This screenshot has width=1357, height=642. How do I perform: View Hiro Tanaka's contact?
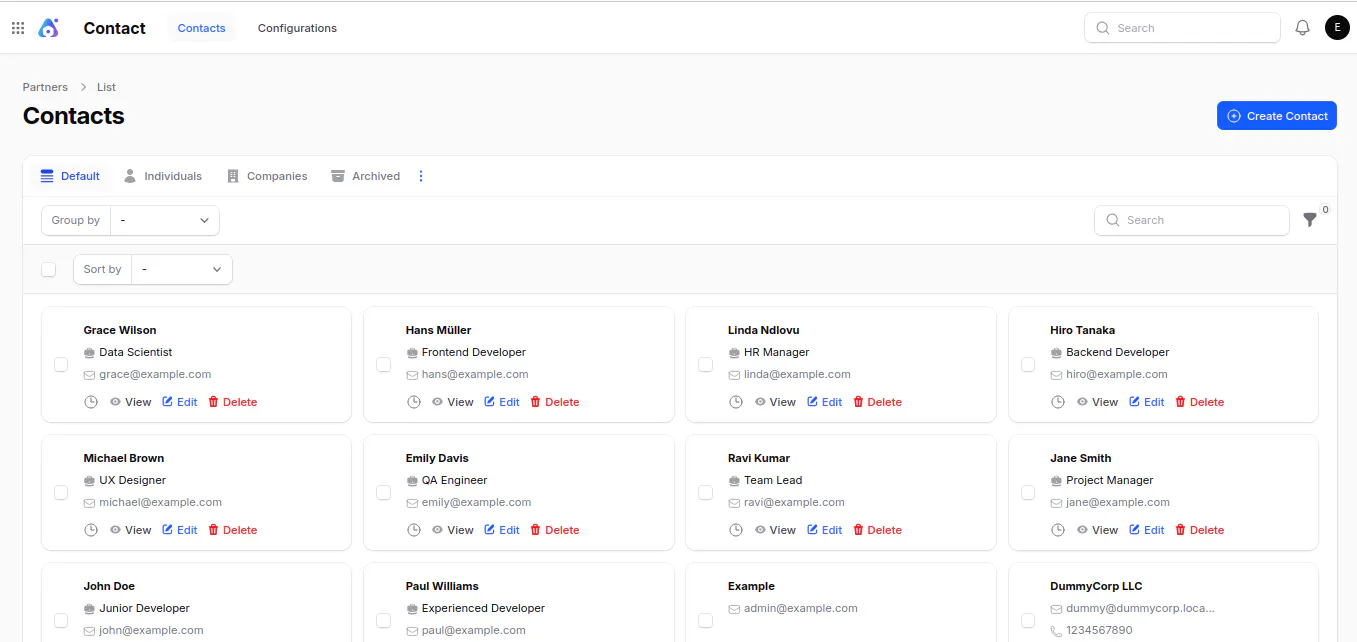[1097, 402]
